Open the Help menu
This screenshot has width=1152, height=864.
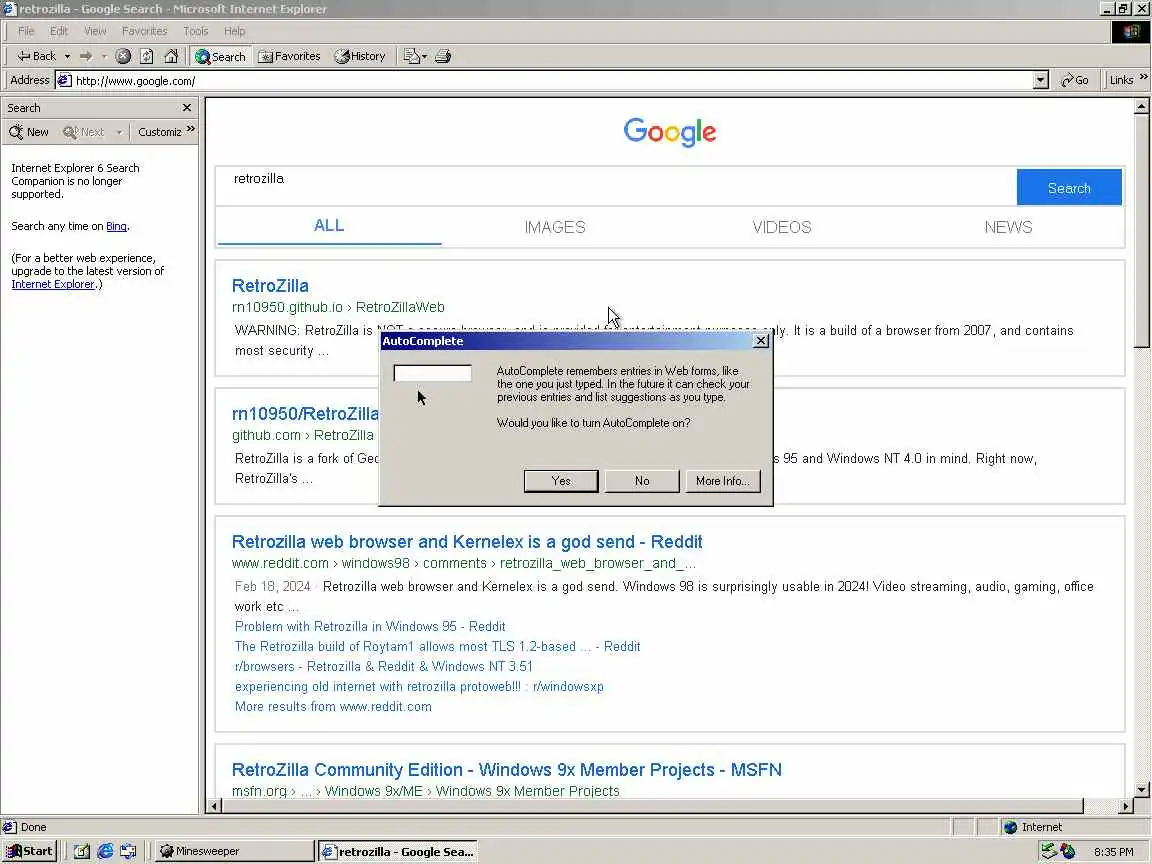pyautogui.click(x=234, y=31)
